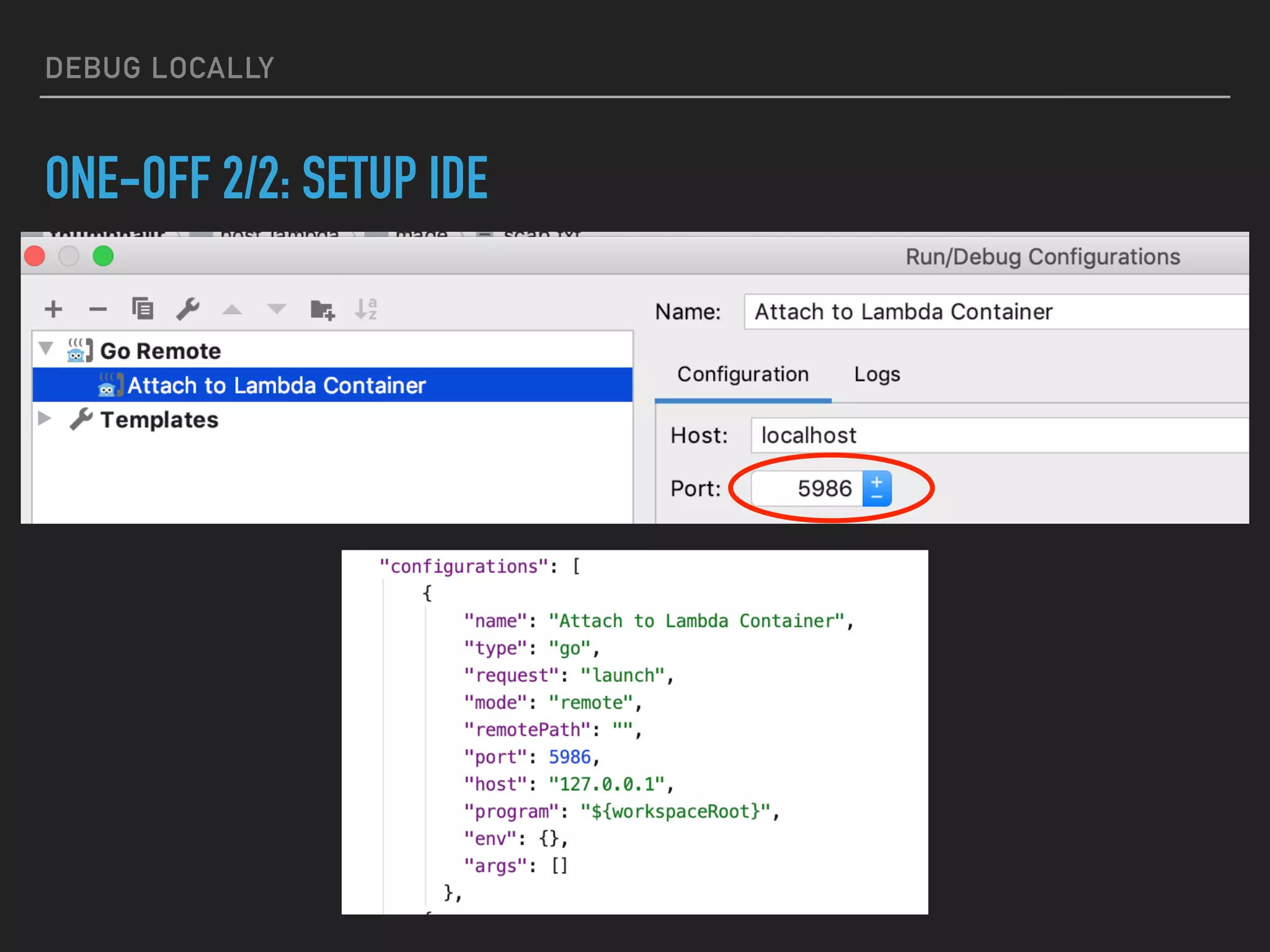Click the "host": "127.0.0.1" line

click(x=569, y=785)
